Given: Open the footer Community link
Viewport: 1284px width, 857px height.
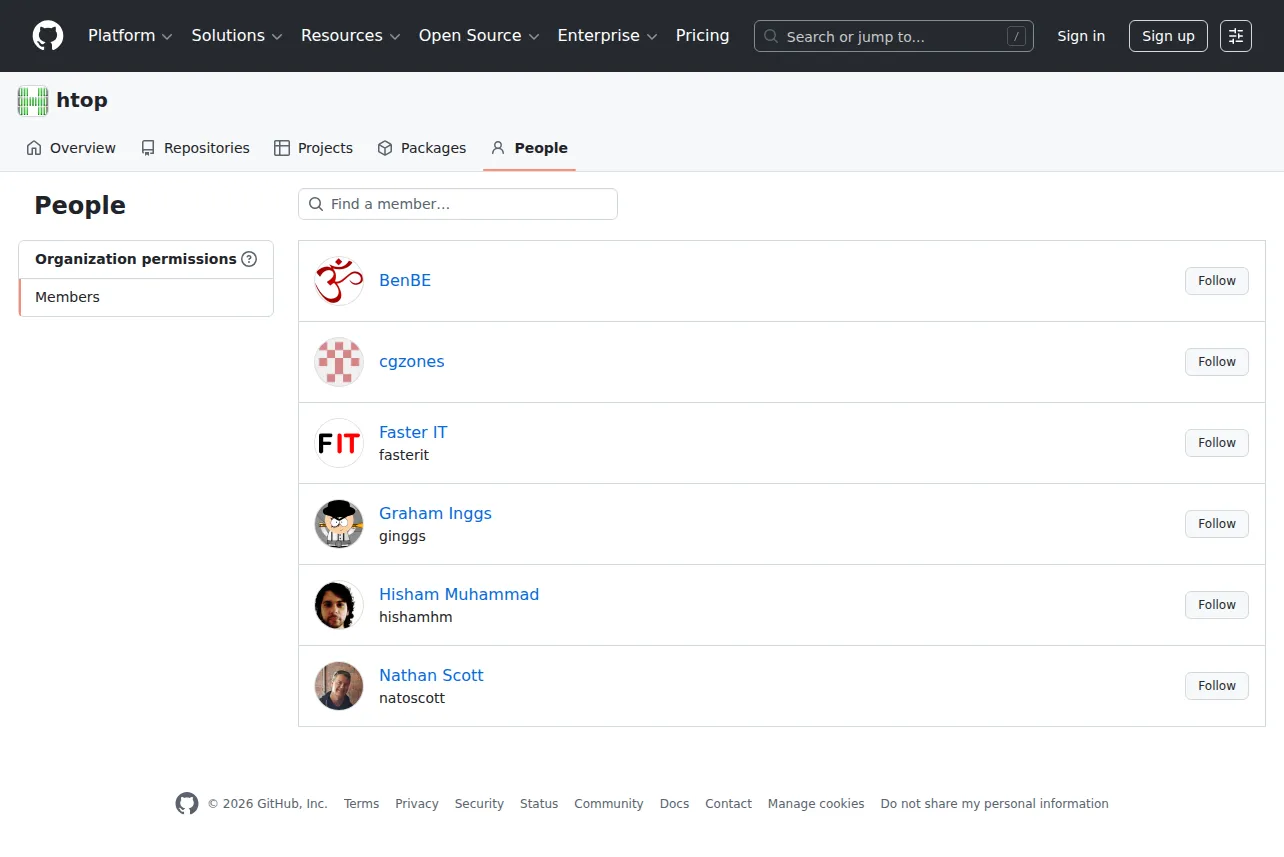Looking at the screenshot, I should pos(609,804).
